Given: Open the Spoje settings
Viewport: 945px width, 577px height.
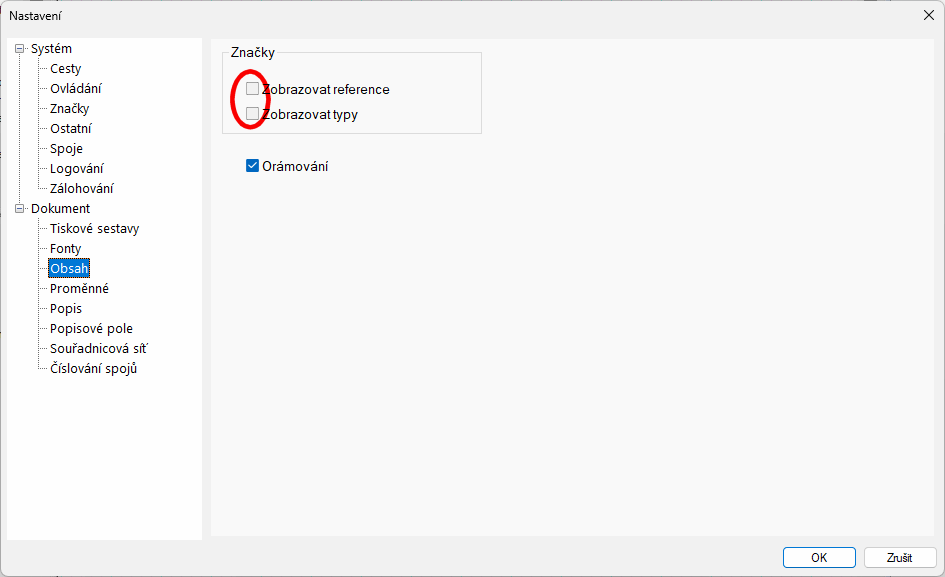Looking at the screenshot, I should (x=66, y=149).
